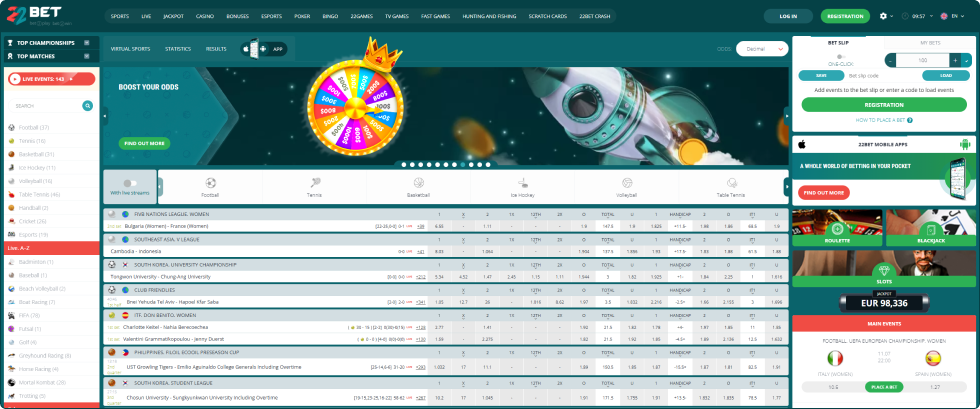Click the basketball icon next to Basketball (31)
This screenshot has height=409, width=980.
pos(11,154)
